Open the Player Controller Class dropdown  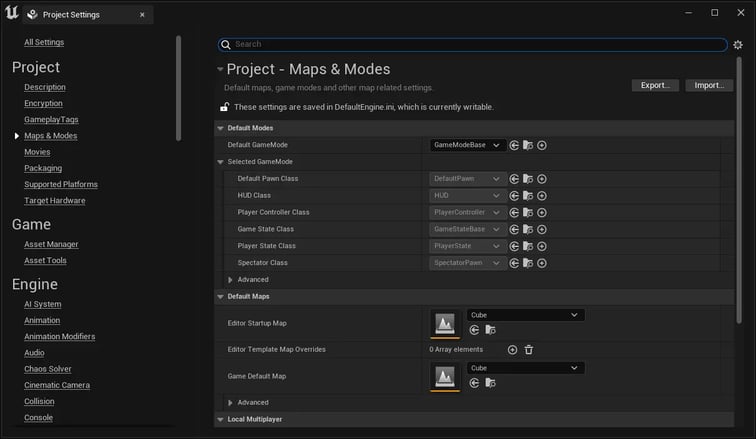coord(468,213)
